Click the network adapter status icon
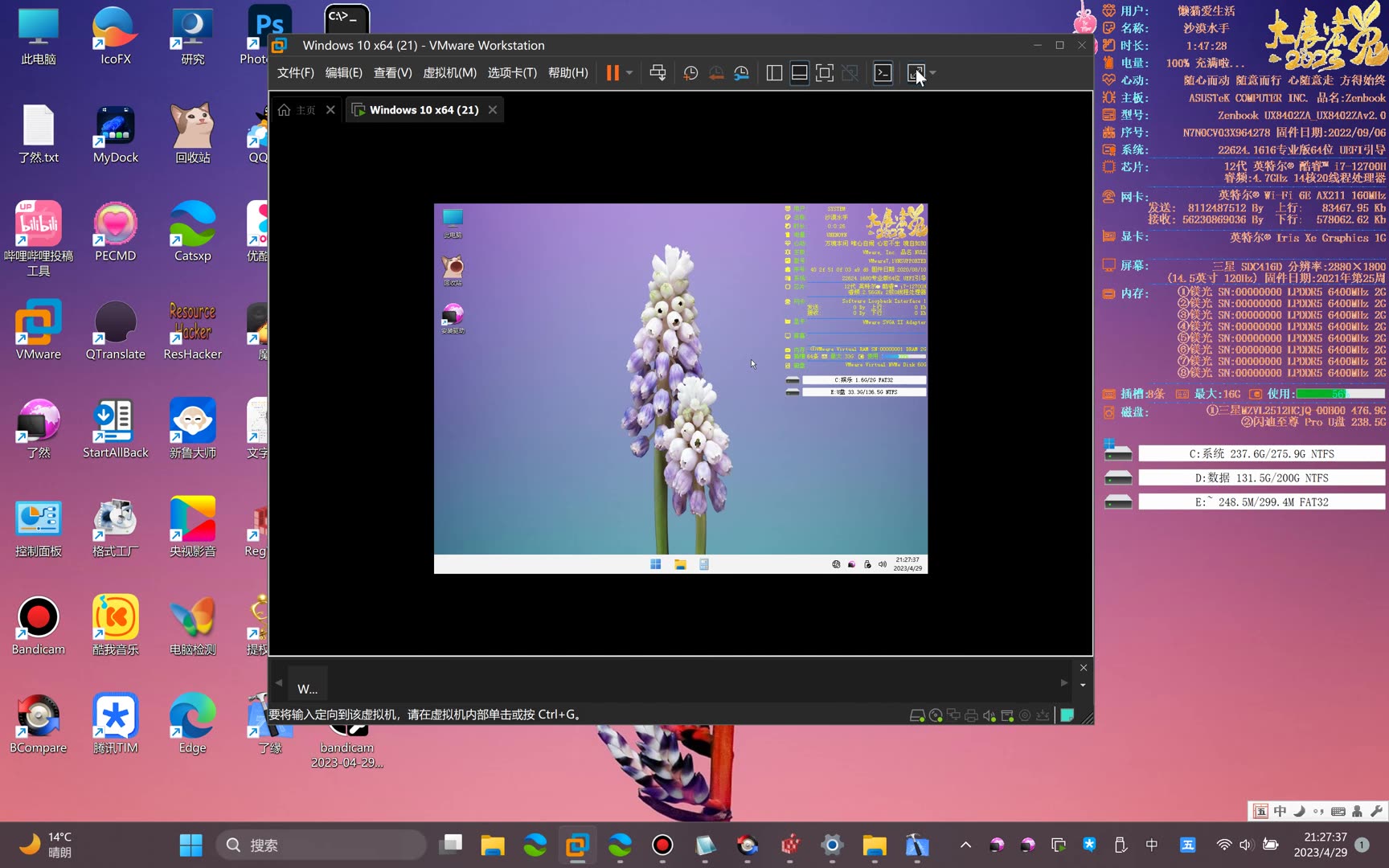 [x=953, y=715]
